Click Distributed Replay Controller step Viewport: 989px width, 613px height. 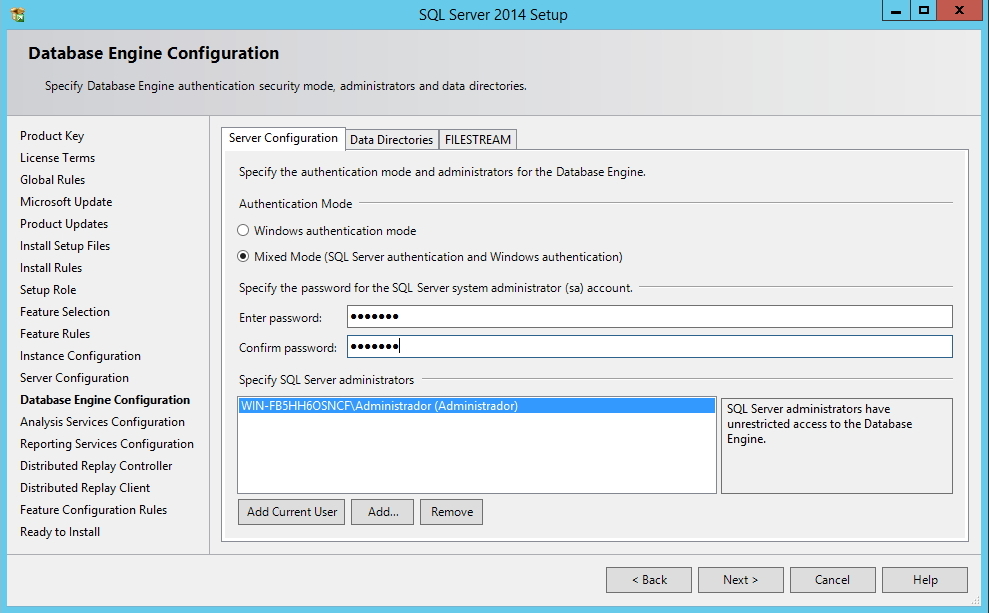coord(96,466)
